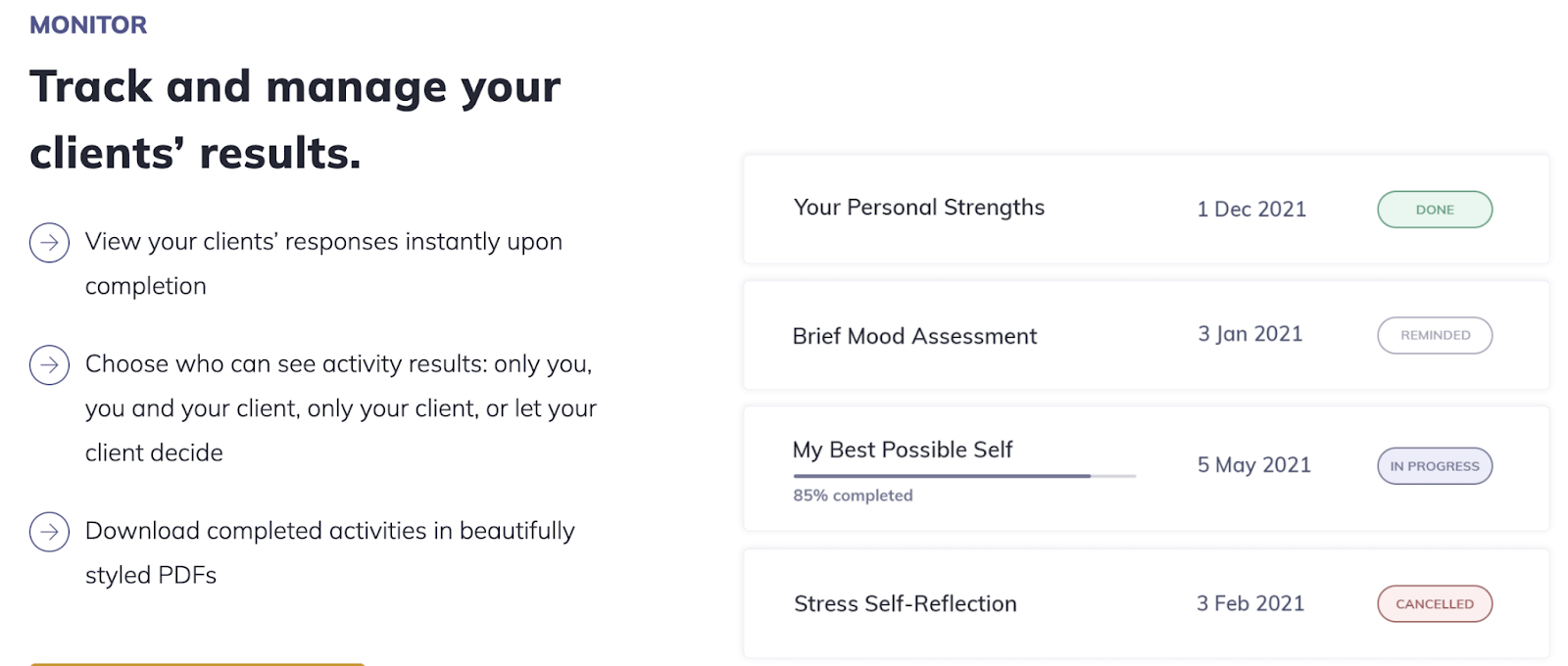Click the MONITOR section label

[x=88, y=25]
